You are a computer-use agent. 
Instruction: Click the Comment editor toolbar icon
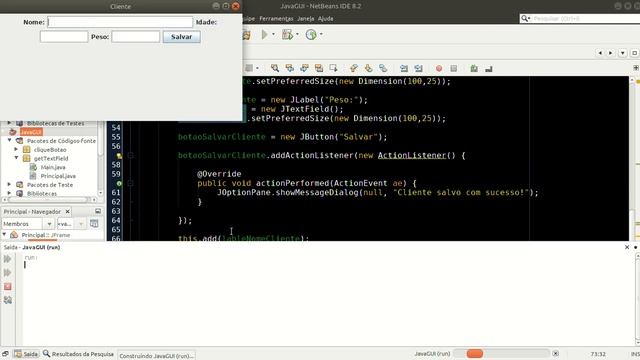[474, 69]
